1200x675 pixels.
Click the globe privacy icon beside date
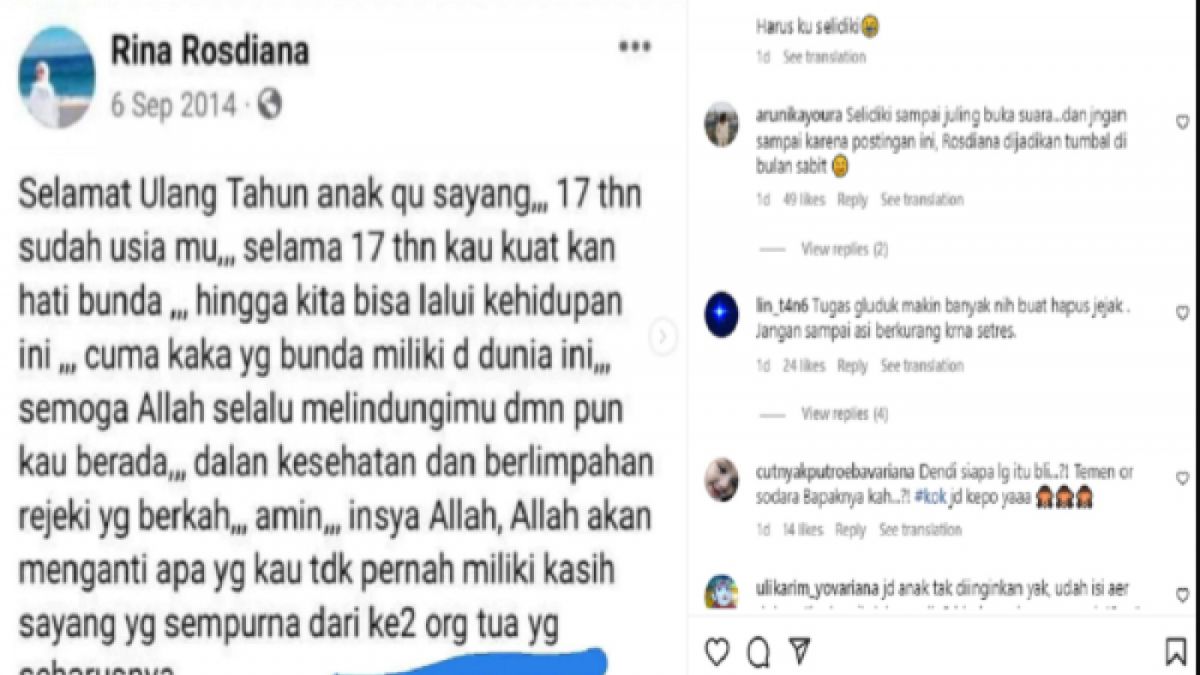click(x=269, y=103)
